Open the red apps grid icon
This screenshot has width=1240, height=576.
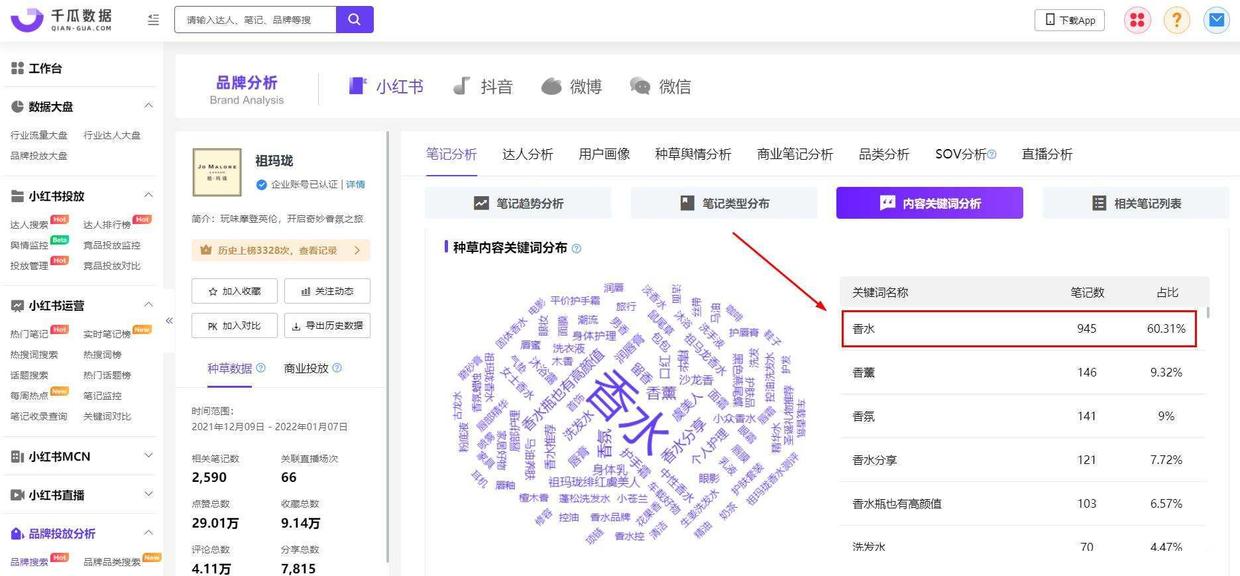click(1136, 18)
